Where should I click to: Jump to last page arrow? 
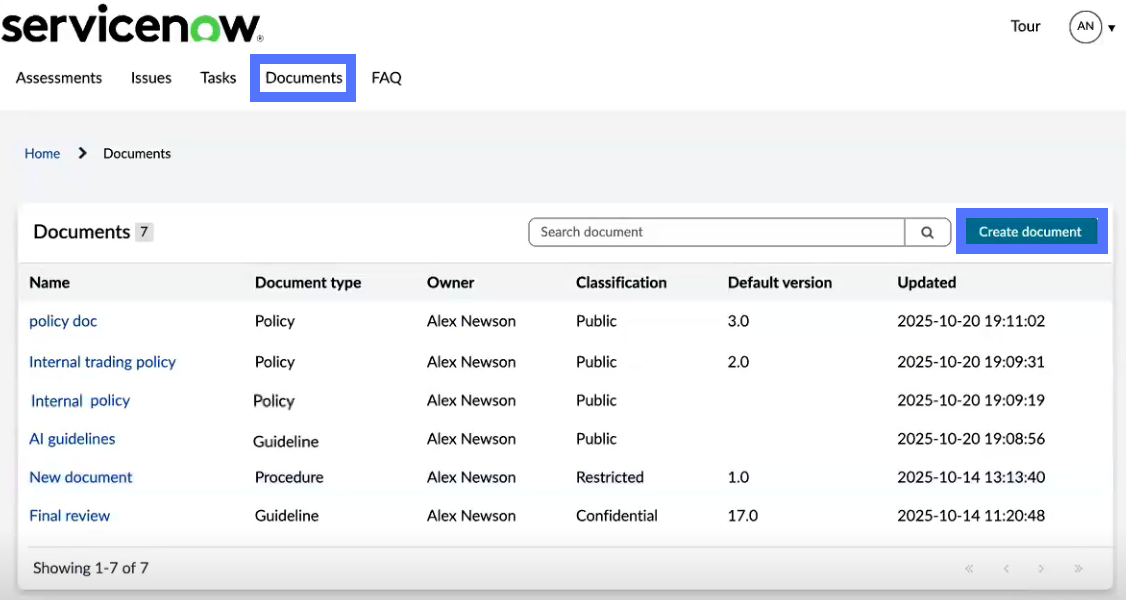point(1078,568)
